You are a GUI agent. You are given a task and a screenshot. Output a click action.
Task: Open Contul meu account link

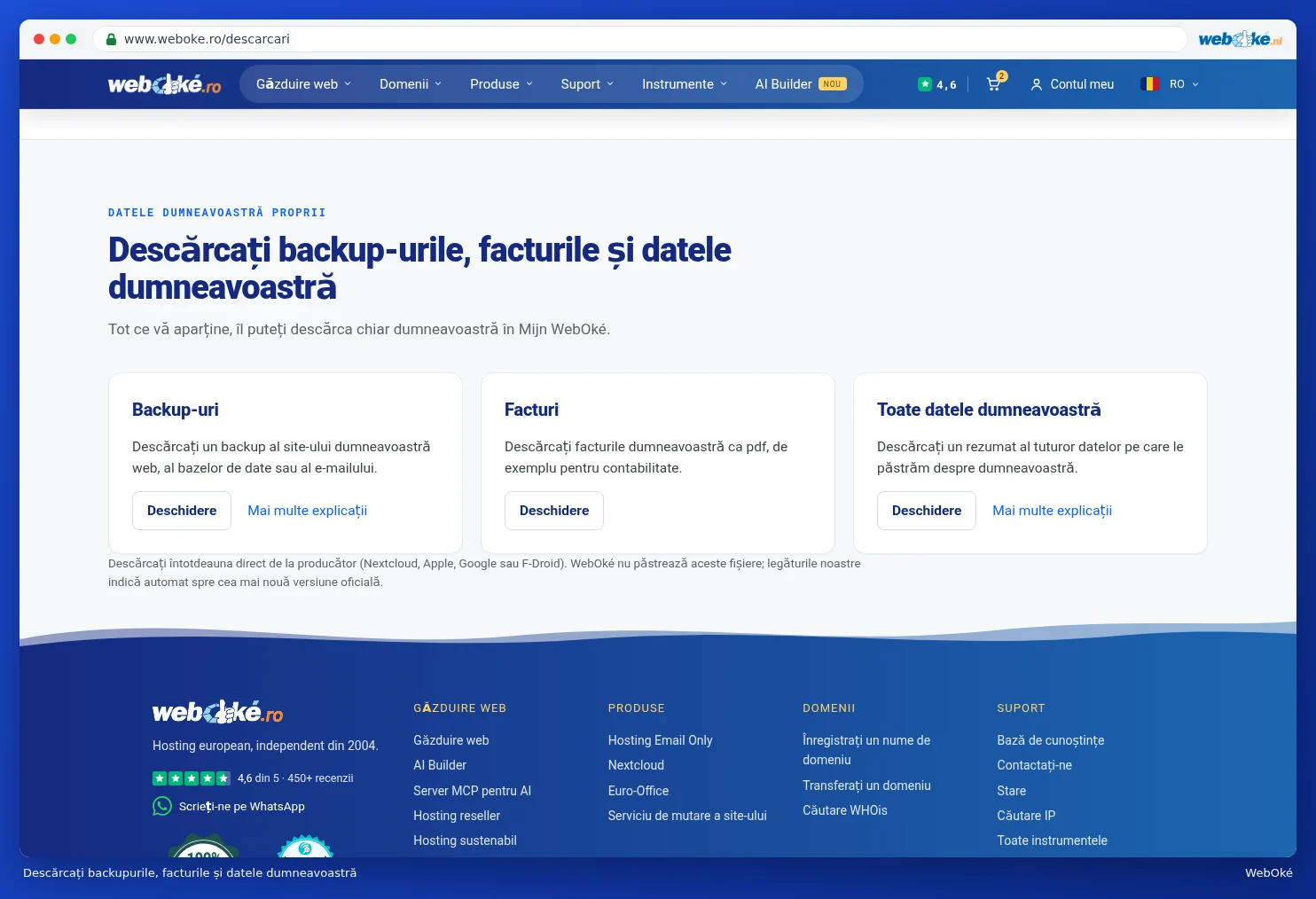[x=1072, y=84]
